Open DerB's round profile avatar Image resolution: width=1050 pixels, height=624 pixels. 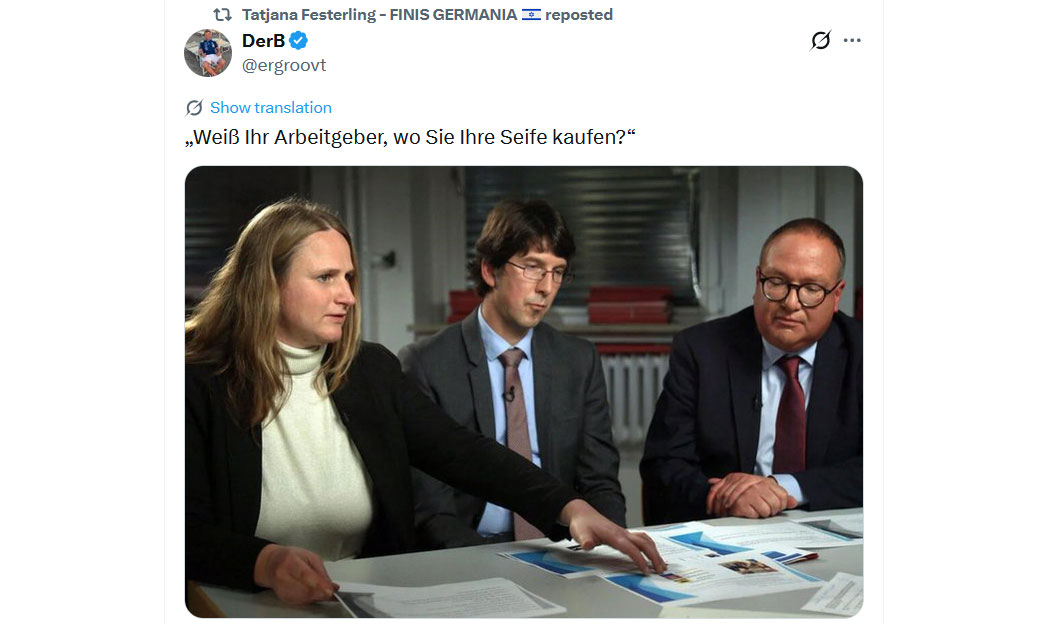click(208, 53)
